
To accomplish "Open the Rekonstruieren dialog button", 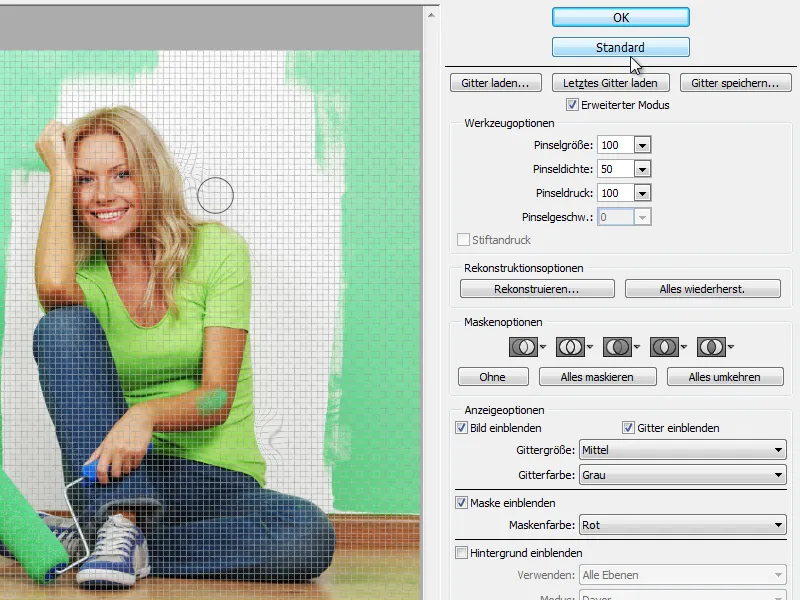I will click(x=537, y=289).
